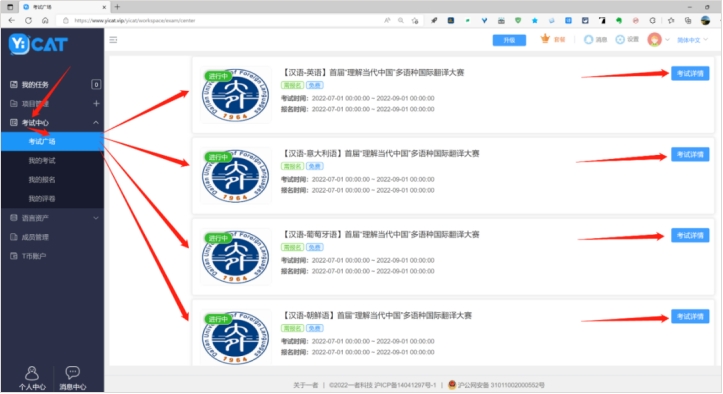Click the YiCAT logo
Image resolution: width=723 pixels, height=394 pixels.
38,44
